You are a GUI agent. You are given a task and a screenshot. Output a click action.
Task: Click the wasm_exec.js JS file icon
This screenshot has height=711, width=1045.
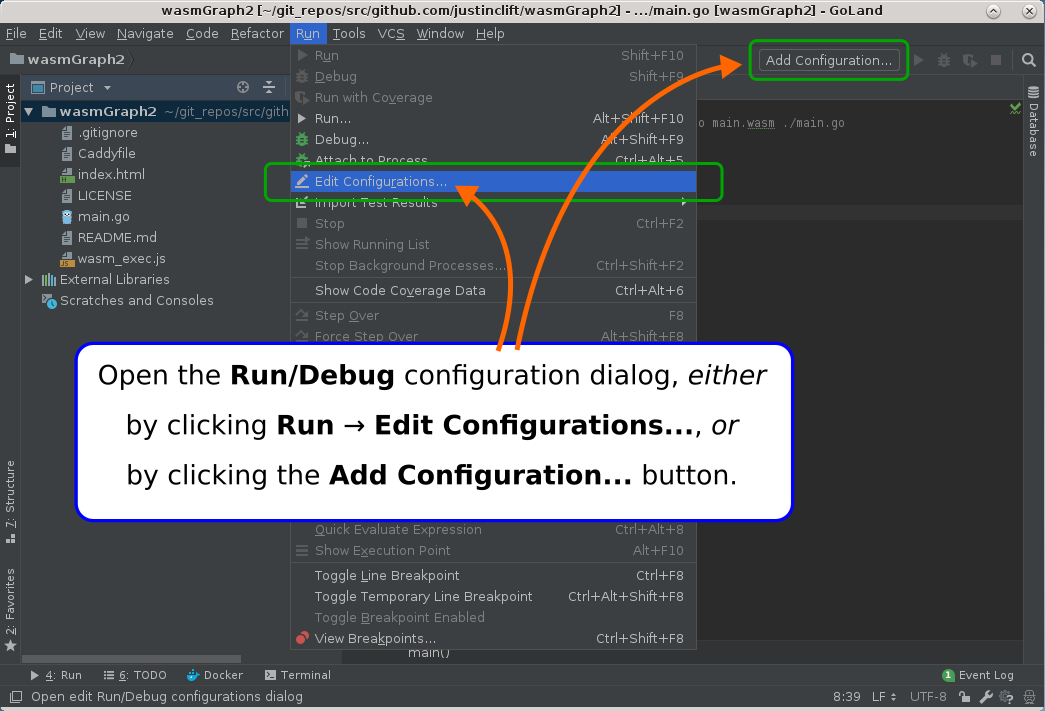click(67, 259)
